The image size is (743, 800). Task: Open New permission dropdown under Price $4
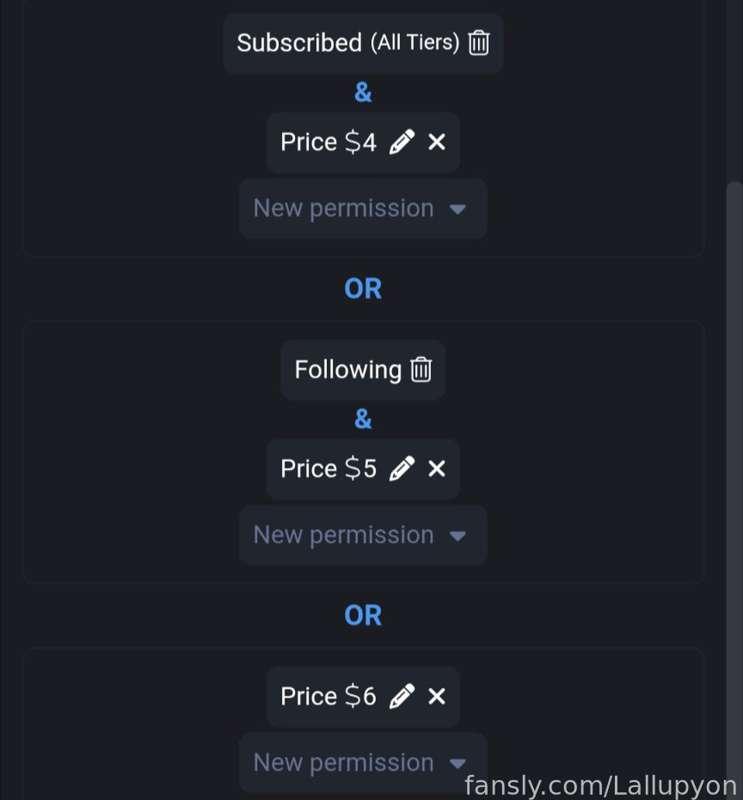click(363, 209)
